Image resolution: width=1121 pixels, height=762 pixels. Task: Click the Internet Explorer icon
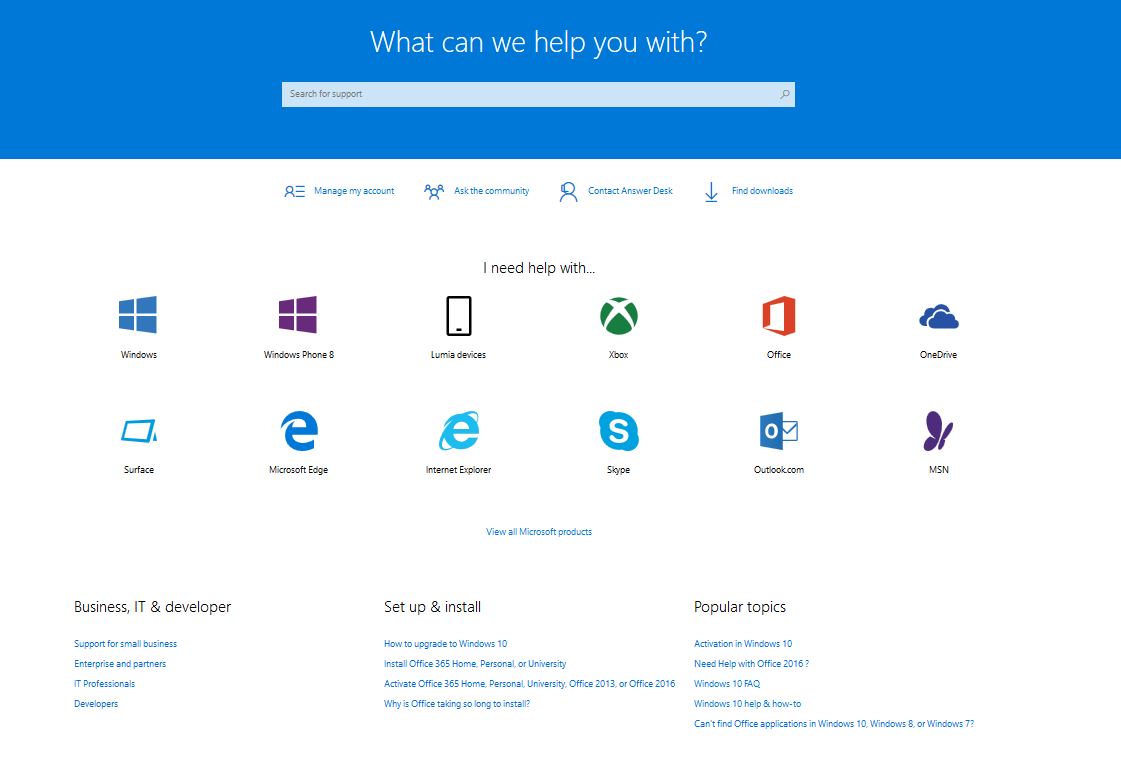tap(459, 430)
